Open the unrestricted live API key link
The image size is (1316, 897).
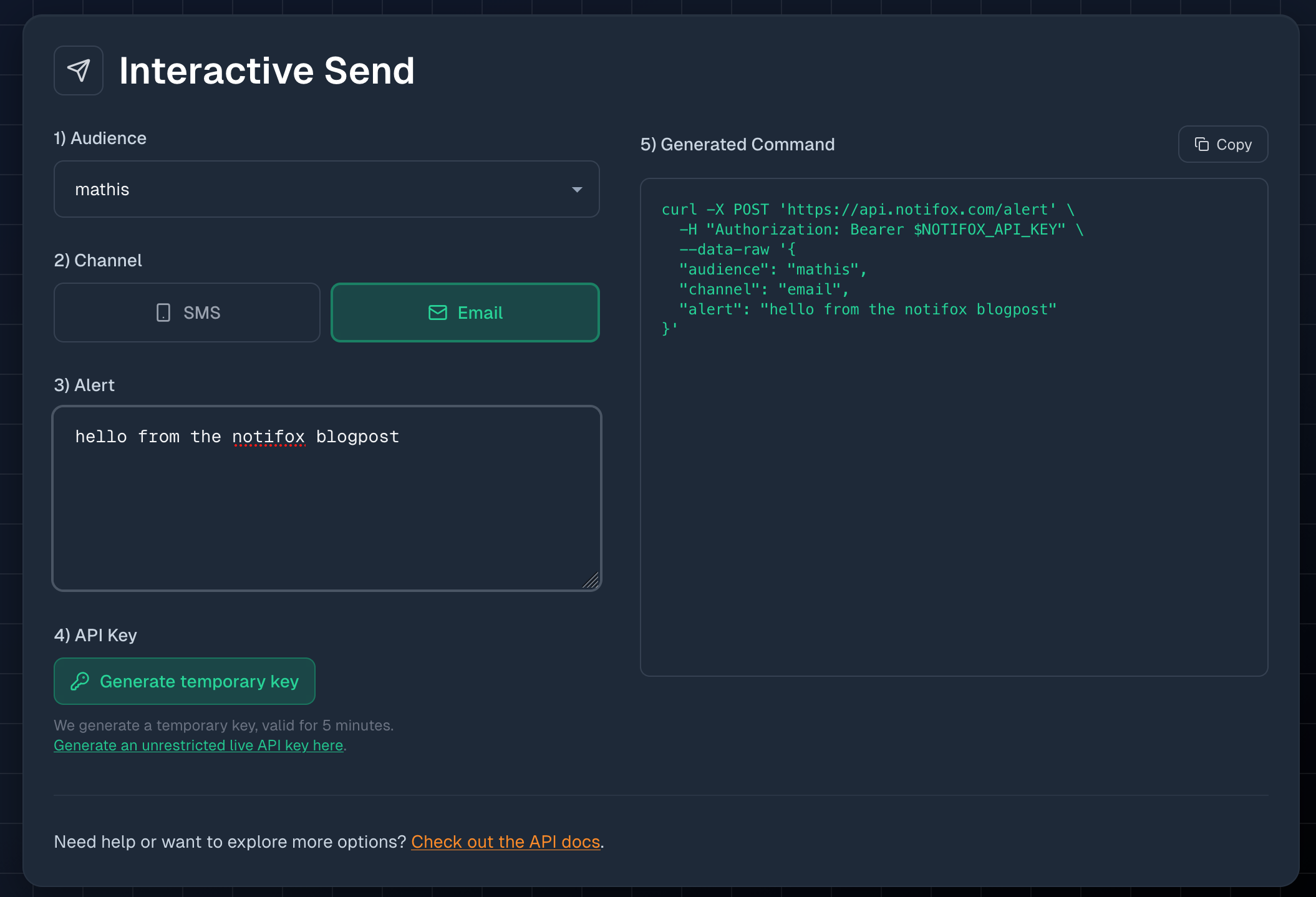coord(198,745)
